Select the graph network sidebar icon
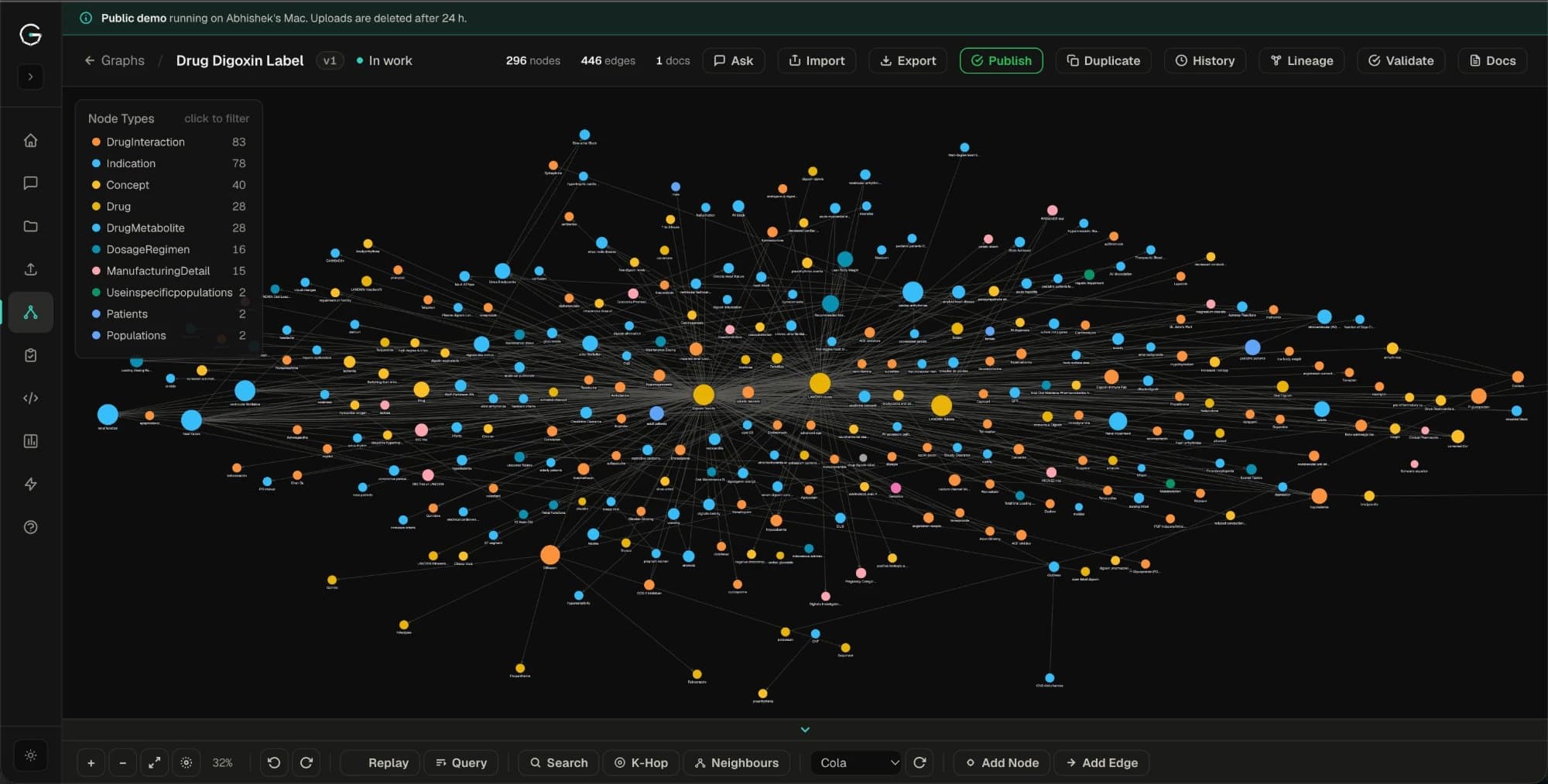Viewport: 1548px width, 784px height. click(31, 312)
